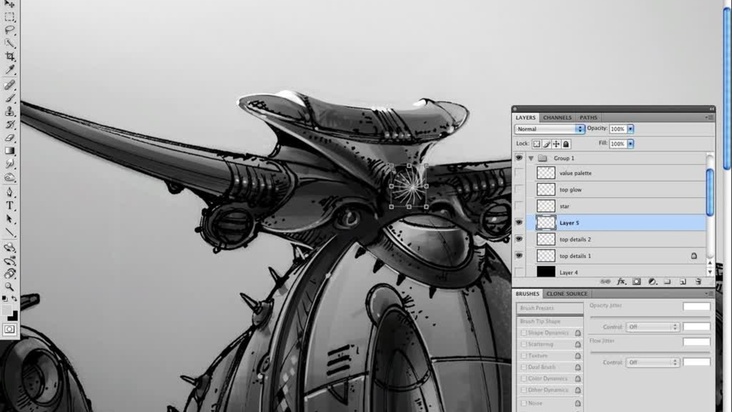
Task: Enable Scattering checkbox
Action: [x=523, y=344]
